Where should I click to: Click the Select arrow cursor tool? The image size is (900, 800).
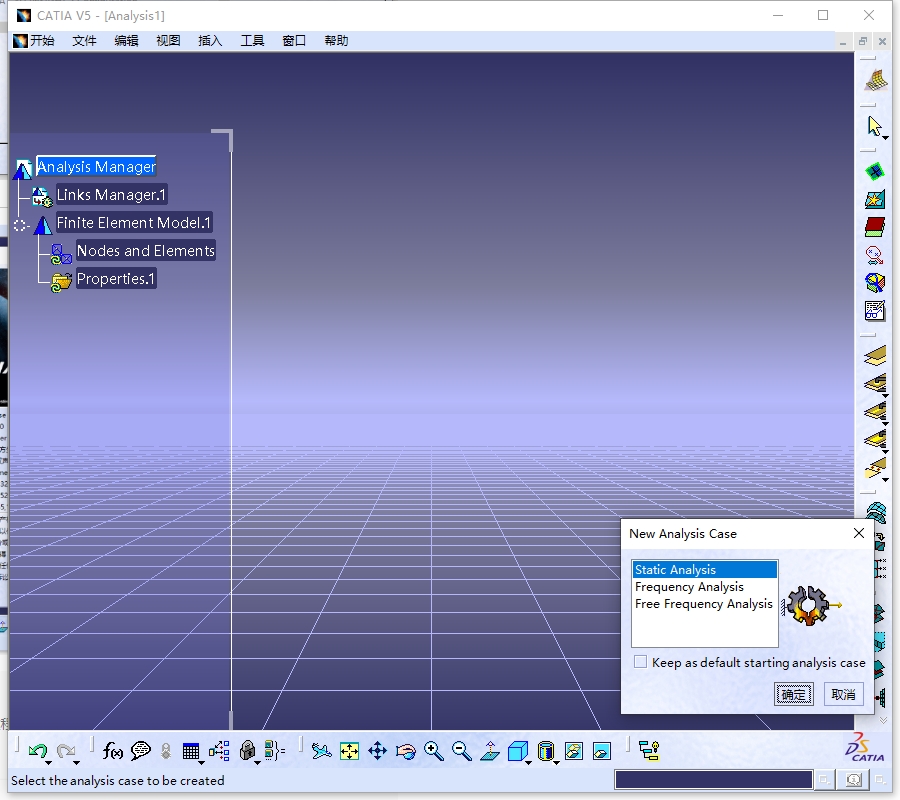(874, 126)
